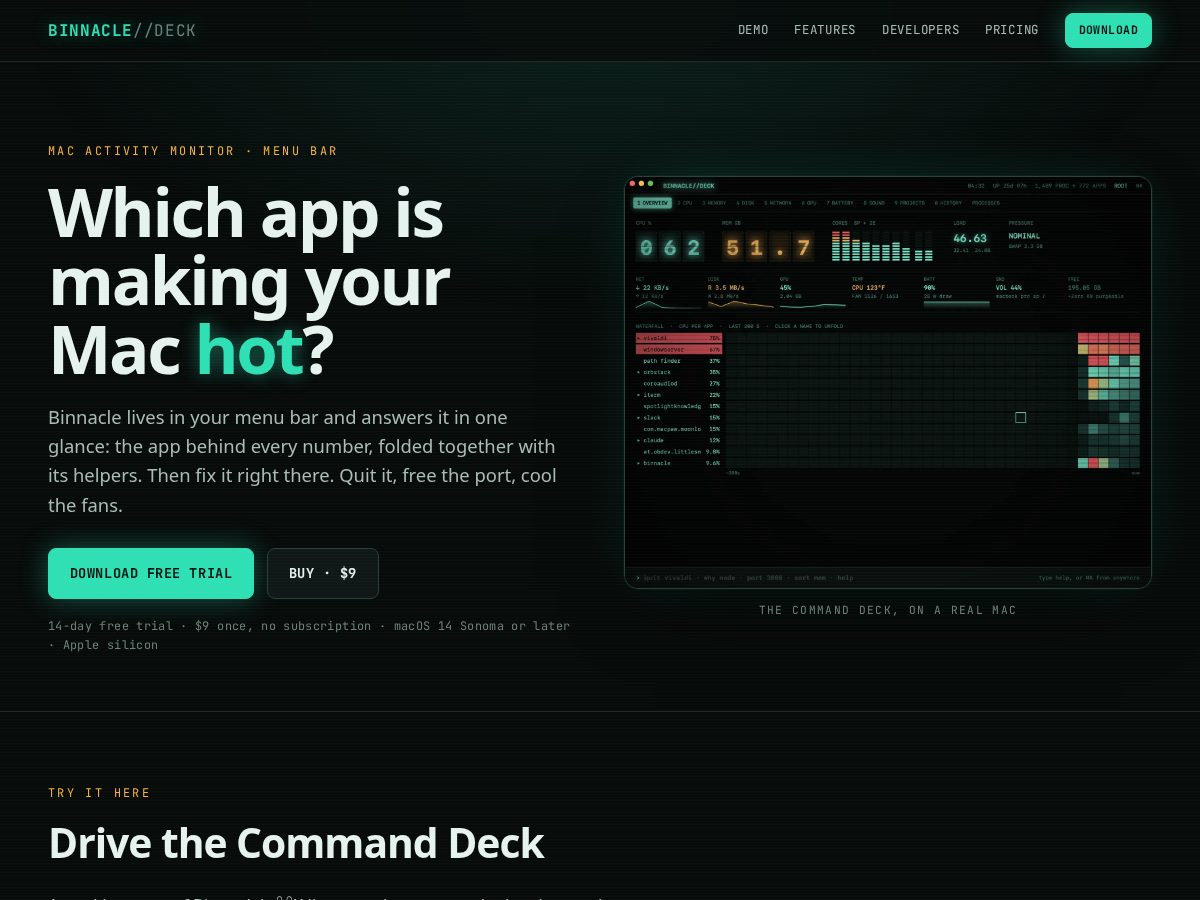Open the 7 BATTERY tab in the deck

(840, 203)
